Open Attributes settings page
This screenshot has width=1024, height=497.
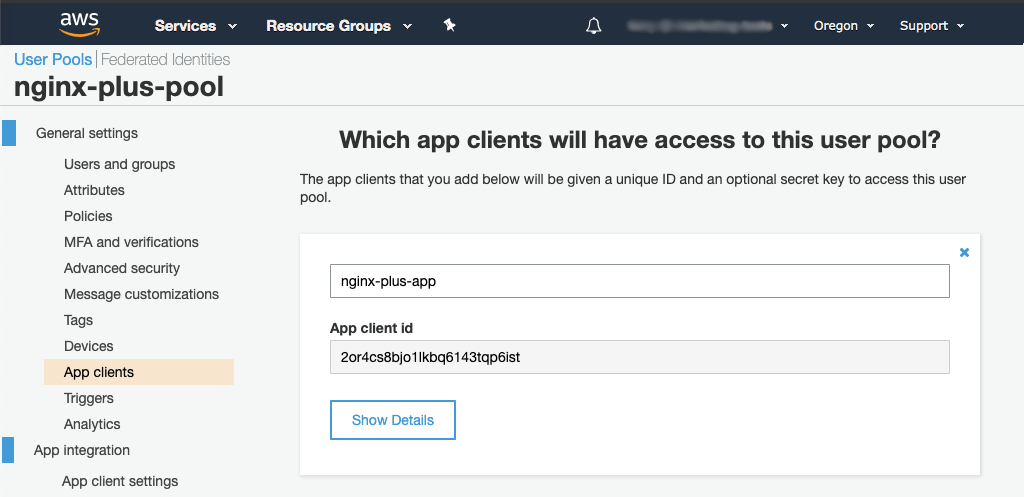pos(94,190)
